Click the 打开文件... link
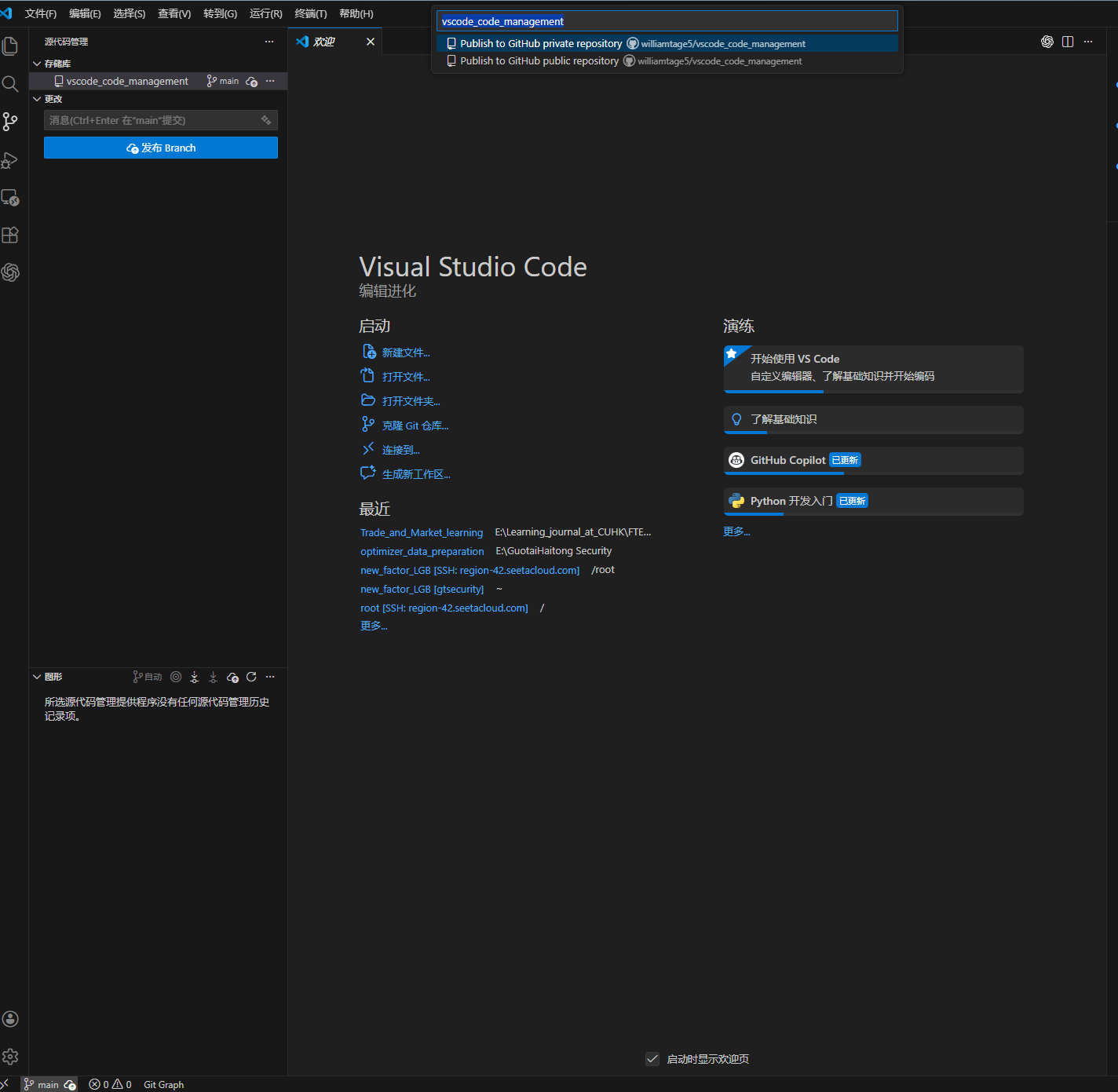Image resolution: width=1118 pixels, height=1092 pixels. [x=406, y=377]
